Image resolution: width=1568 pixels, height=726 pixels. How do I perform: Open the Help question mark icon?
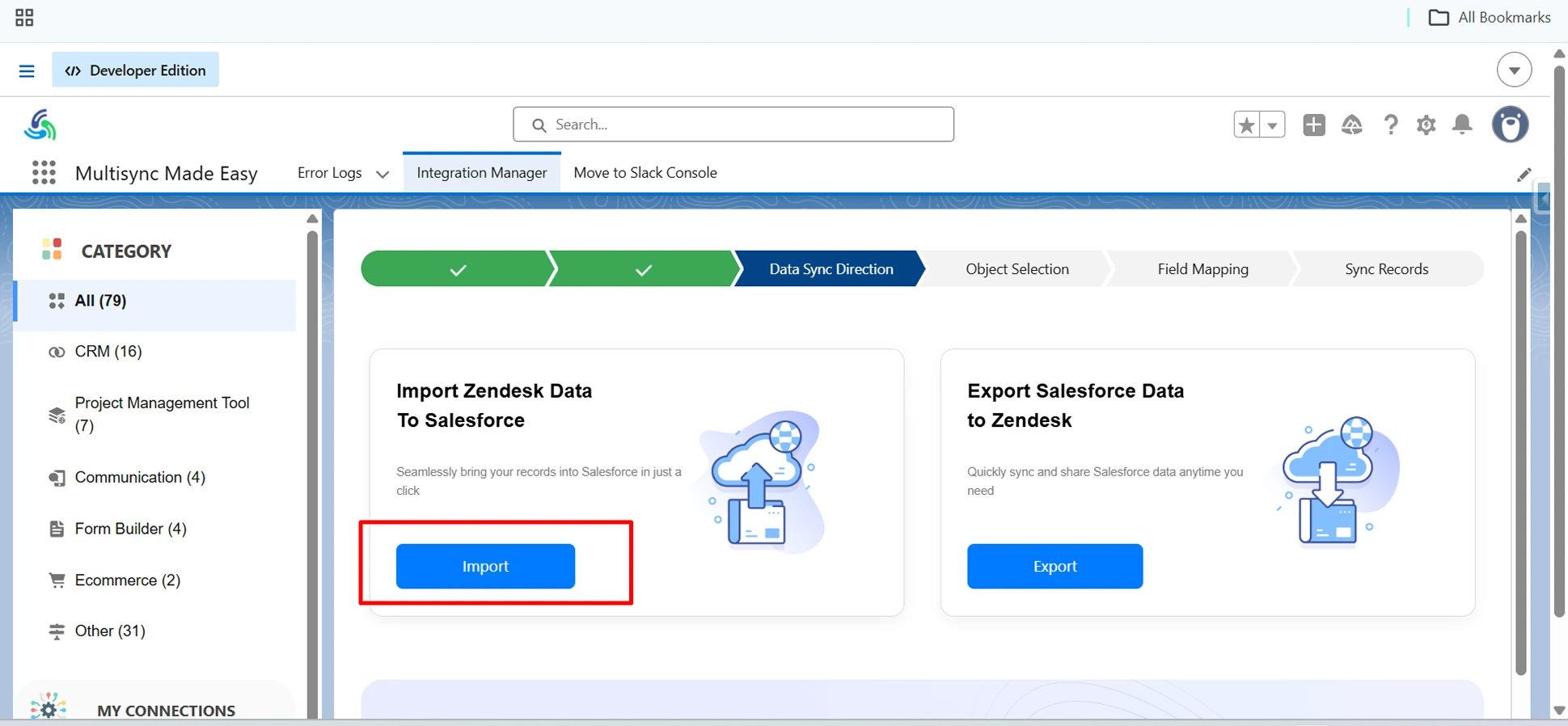[x=1390, y=125]
